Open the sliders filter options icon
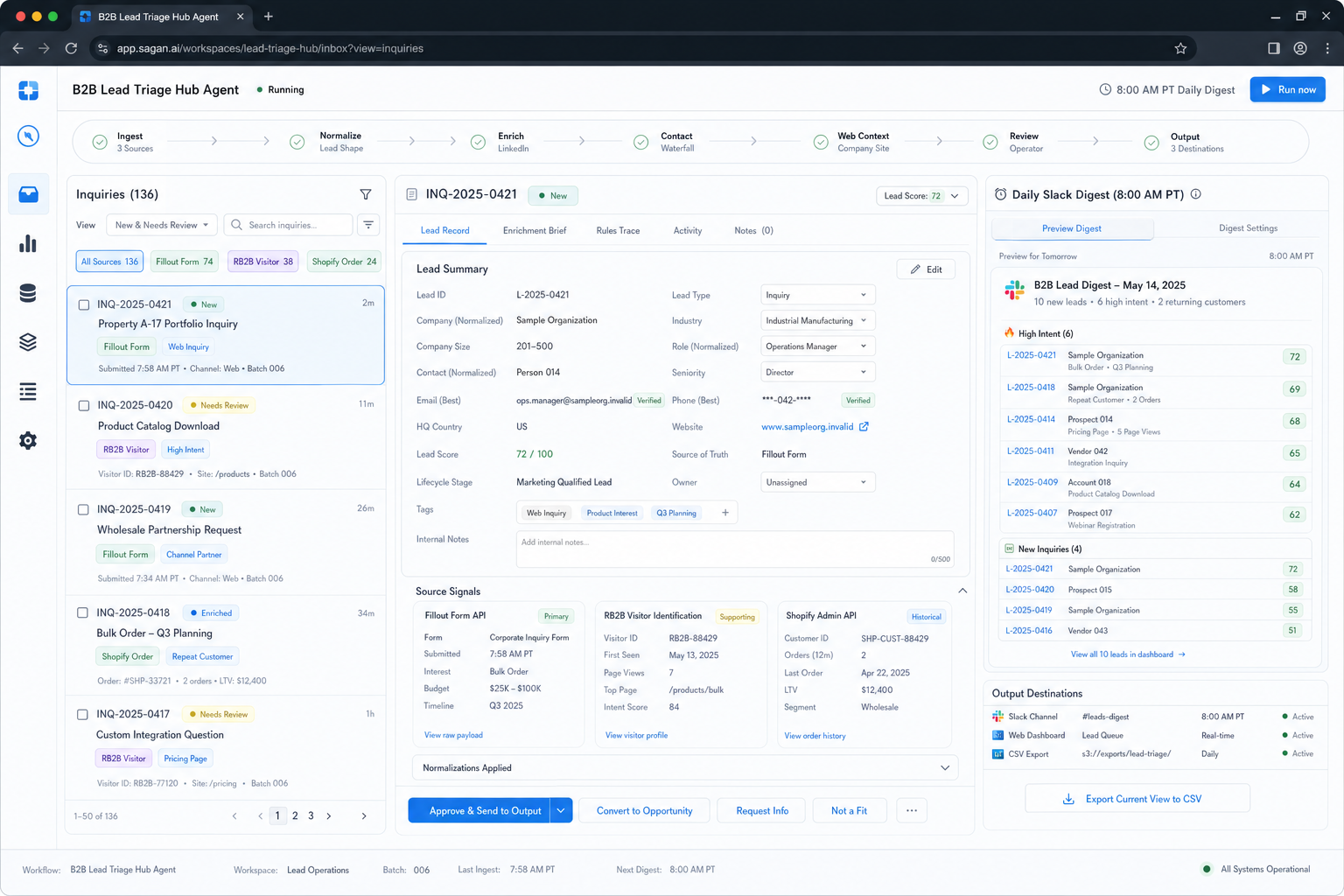Screen dimensions: 1344x896 [368, 225]
